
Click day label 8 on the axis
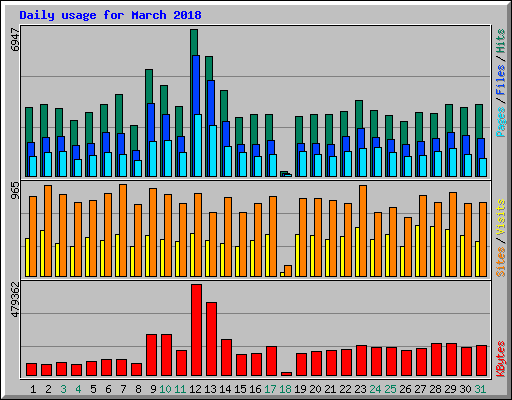click(x=138, y=389)
